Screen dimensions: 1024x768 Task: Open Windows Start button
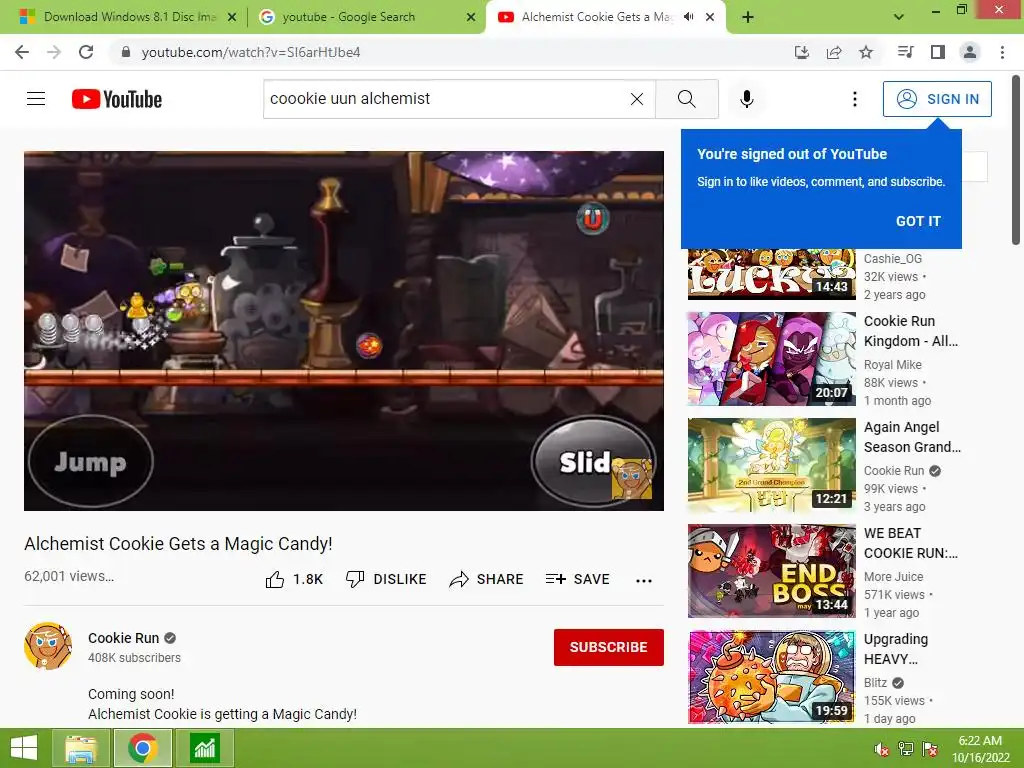24,748
